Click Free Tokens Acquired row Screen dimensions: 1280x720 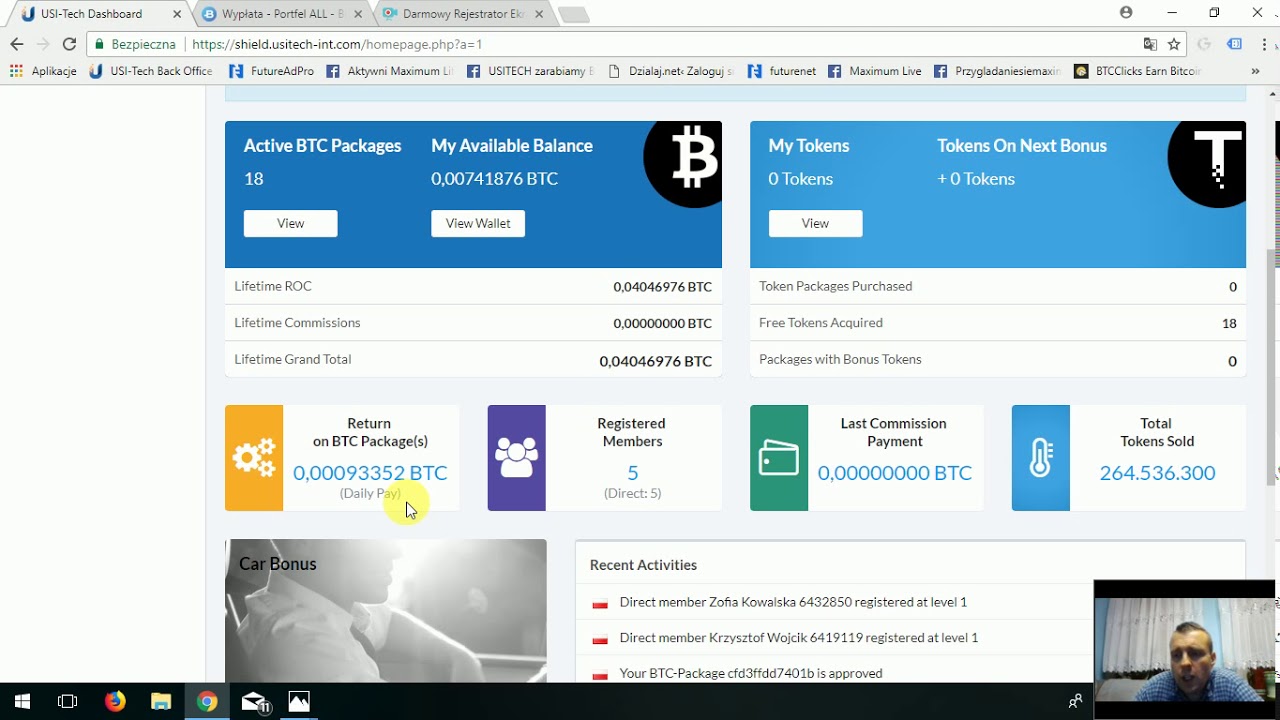coord(998,323)
